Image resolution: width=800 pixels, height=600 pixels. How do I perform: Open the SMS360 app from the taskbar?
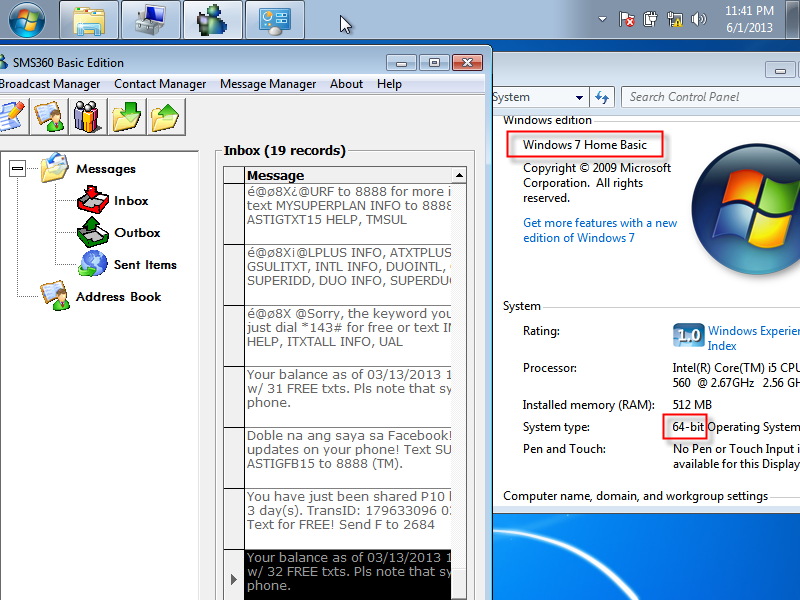[211, 19]
